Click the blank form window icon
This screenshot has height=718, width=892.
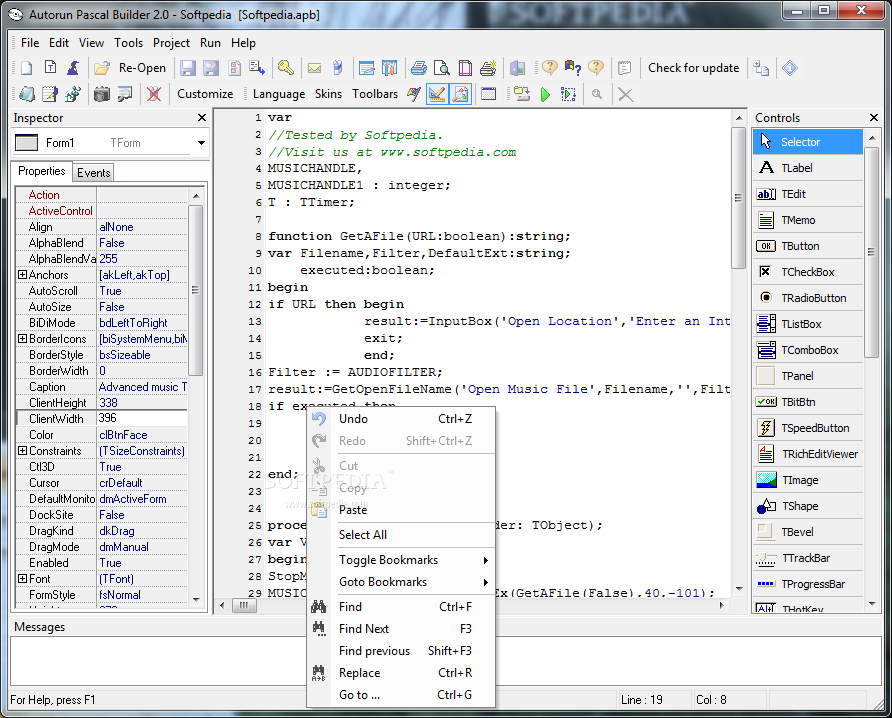tap(489, 94)
